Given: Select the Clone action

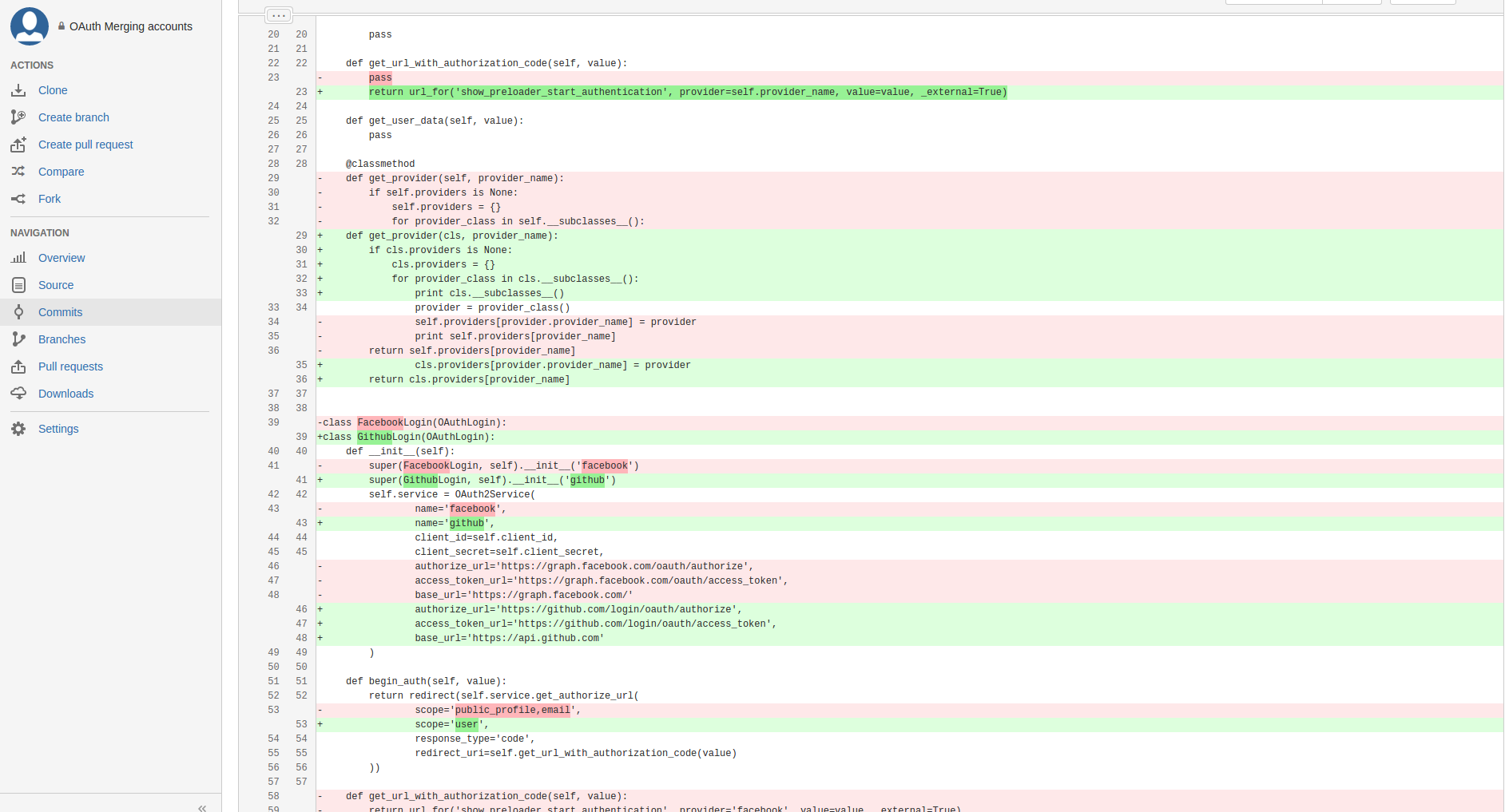Looking at the screenshot, I should 53,90.
